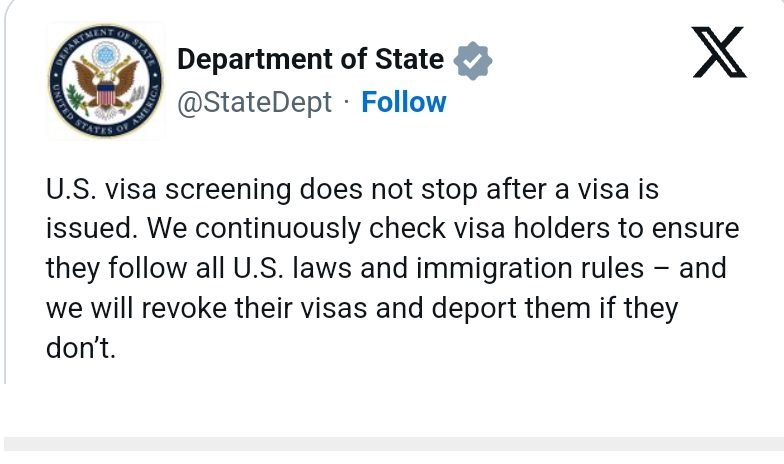Click the @StateDept handle
The height and width of the screenshot is (464, 784).
[x=254, y=102]
